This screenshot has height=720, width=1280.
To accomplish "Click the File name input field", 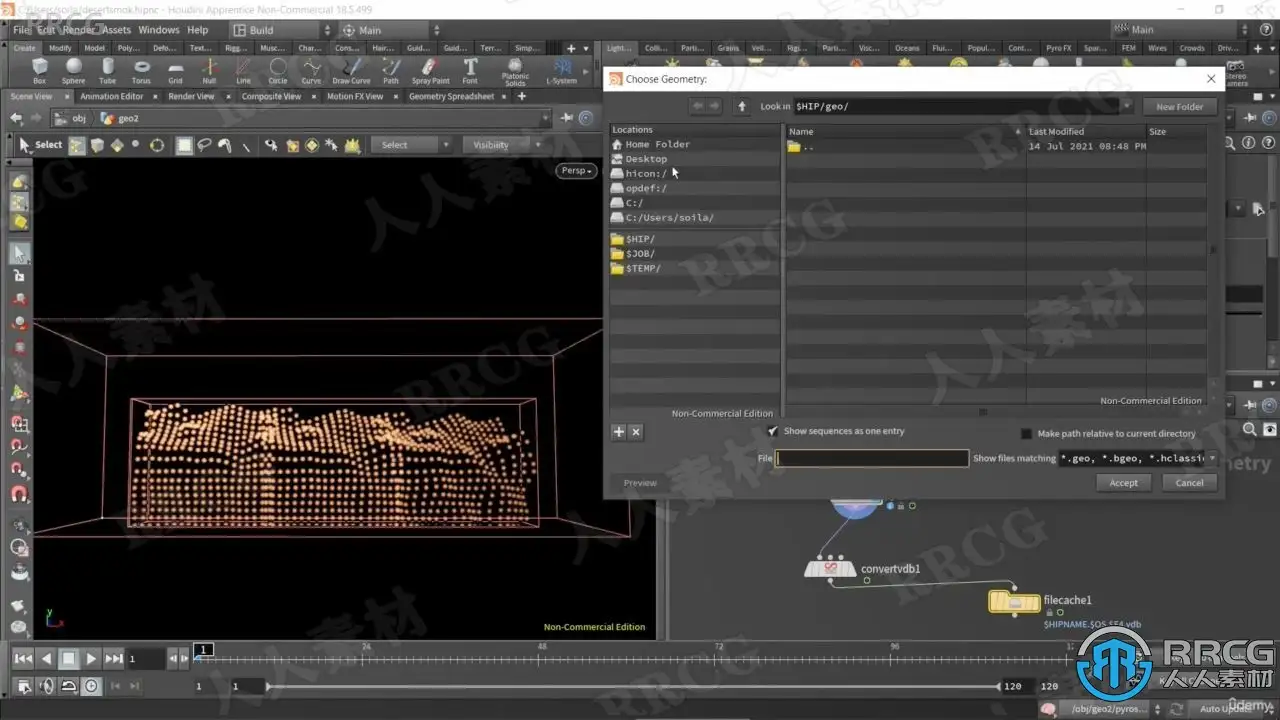I will click(872, 458).
